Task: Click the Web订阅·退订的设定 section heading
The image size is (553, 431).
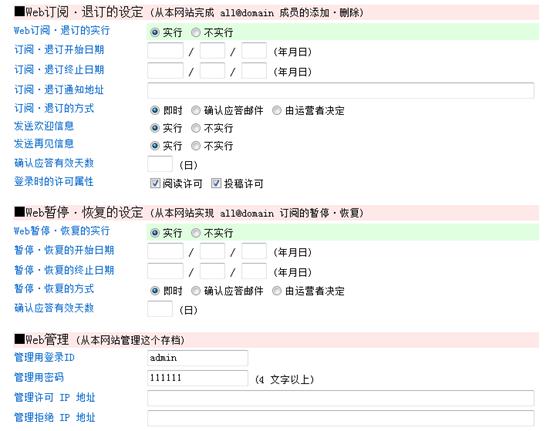Action: pyautogui.click(x=79, y=12)
